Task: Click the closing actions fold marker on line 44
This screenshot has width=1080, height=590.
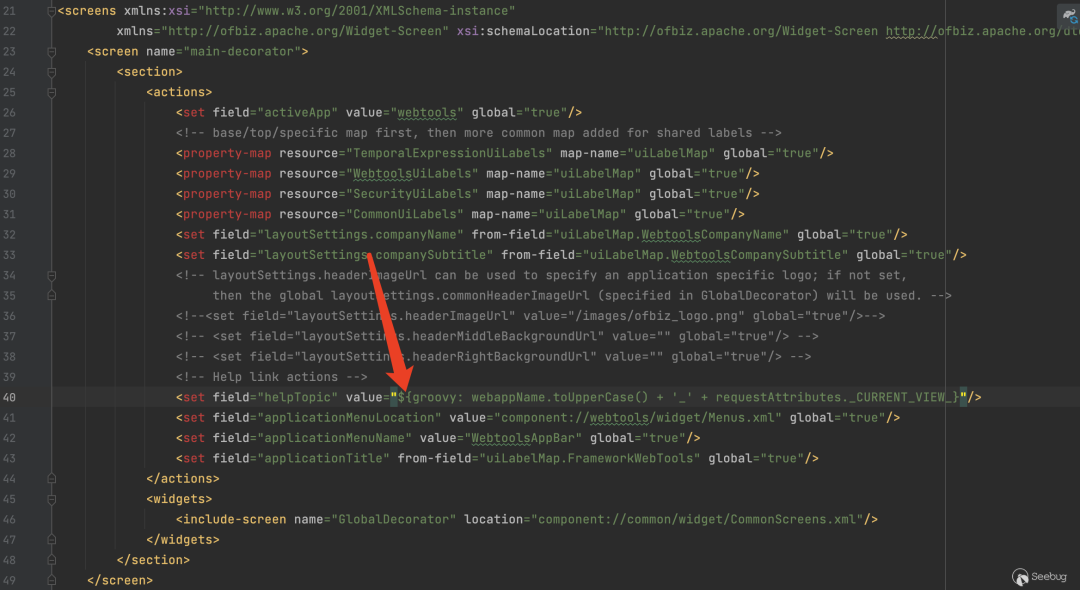Action: (x=52, y=478)
